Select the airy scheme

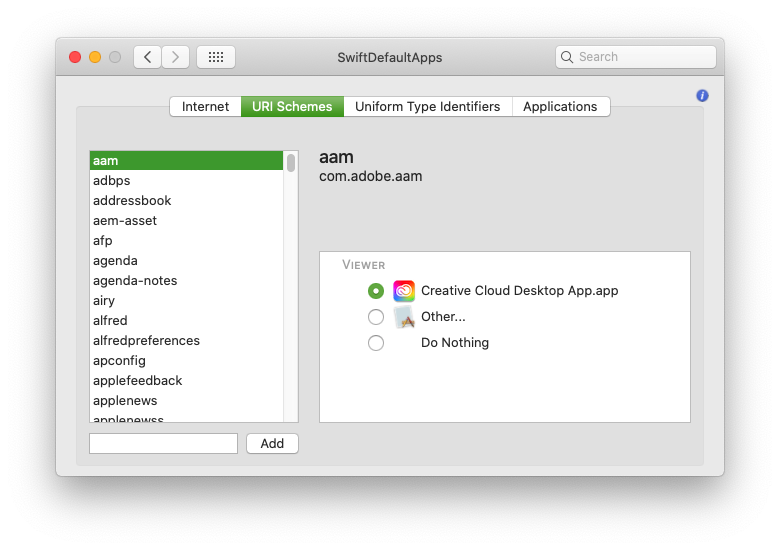coord(186,300)
